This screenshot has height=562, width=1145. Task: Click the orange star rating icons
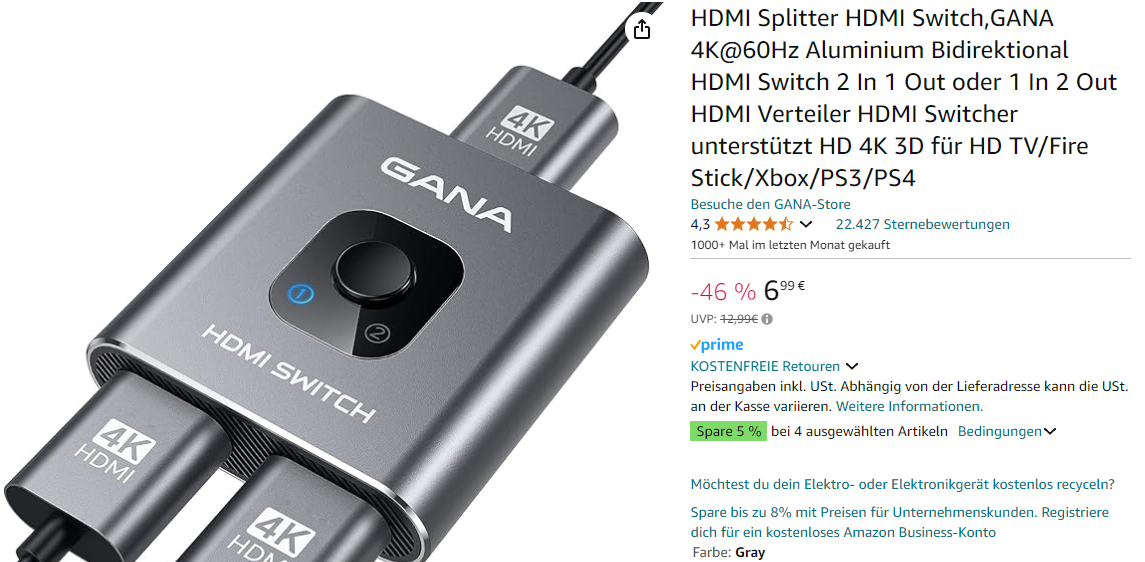point(754,224)
